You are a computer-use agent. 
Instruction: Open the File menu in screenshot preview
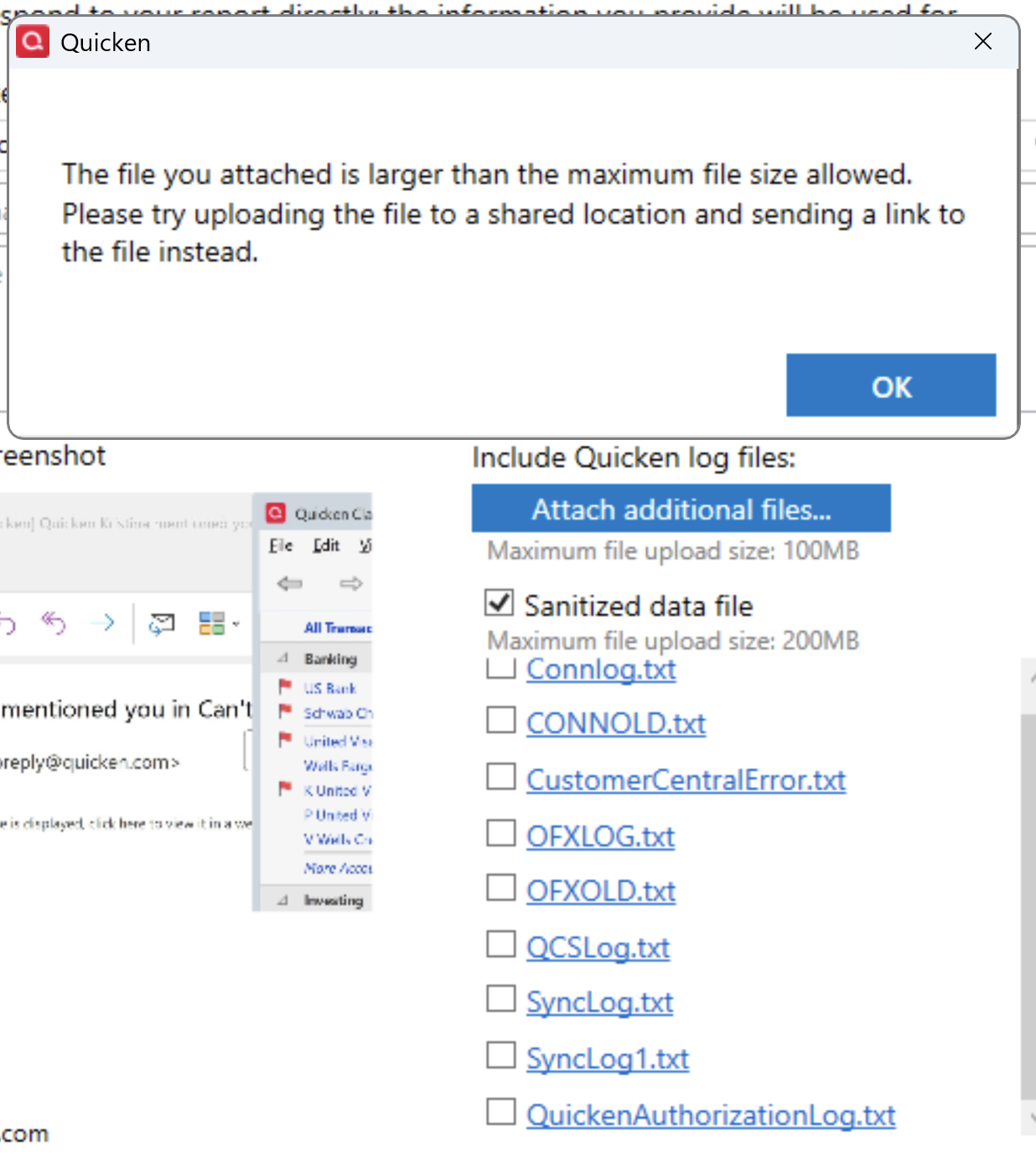281,546
